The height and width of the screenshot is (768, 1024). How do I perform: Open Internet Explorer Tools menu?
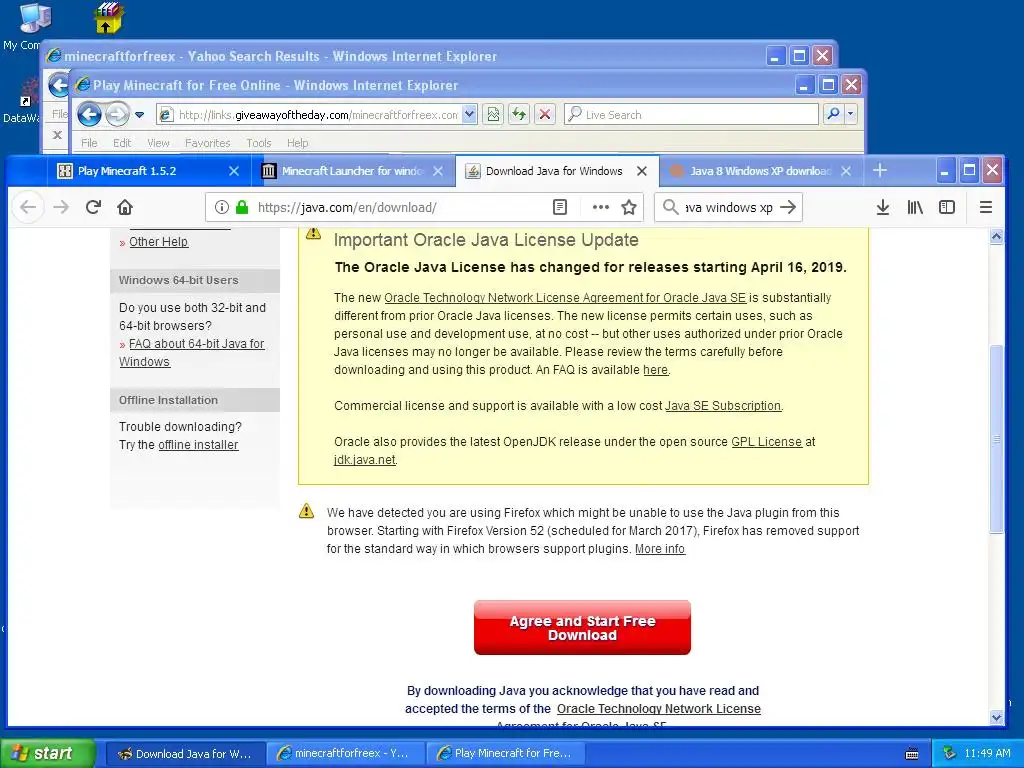point(259,142)
